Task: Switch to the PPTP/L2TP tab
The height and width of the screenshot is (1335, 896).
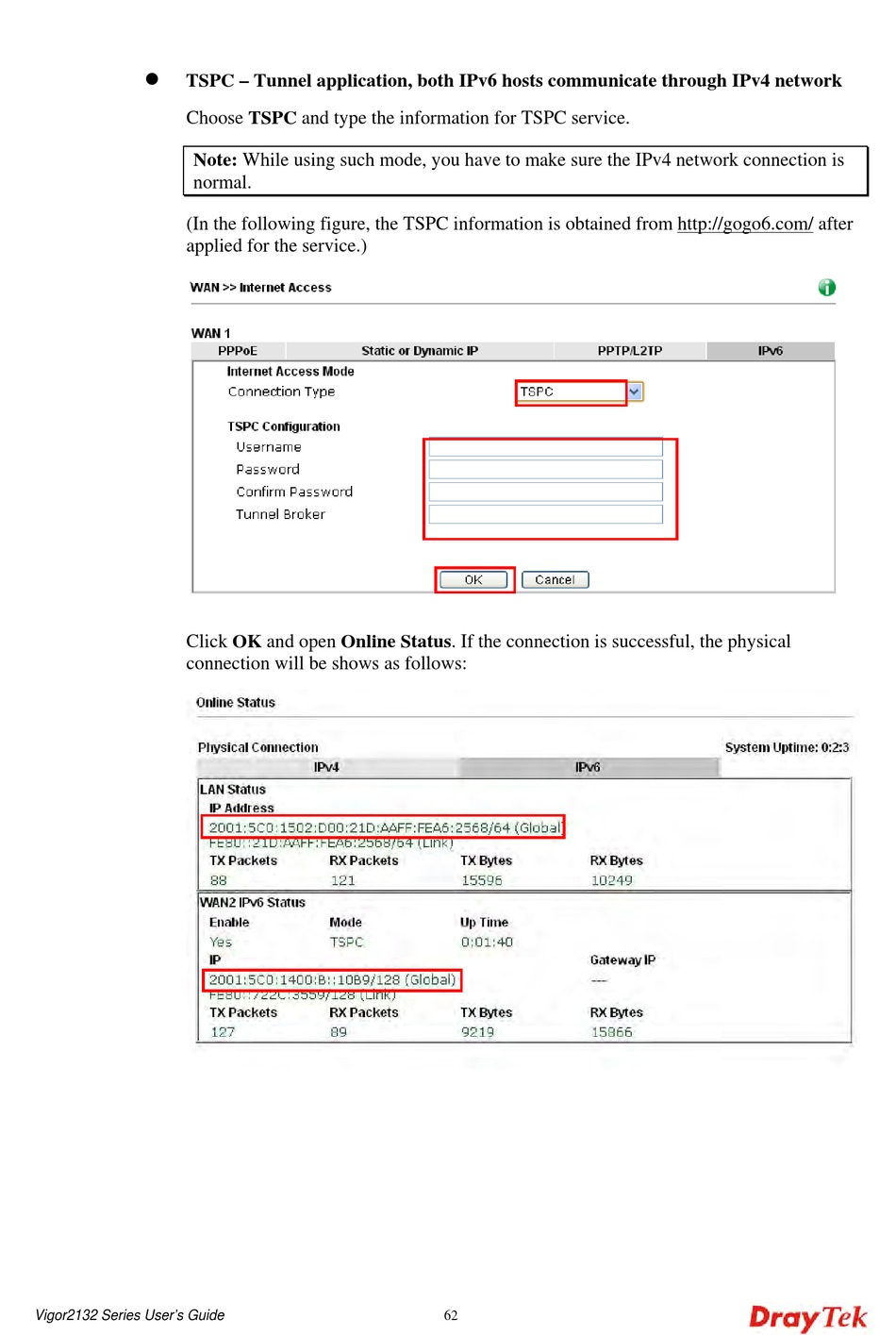Action: [630, 351]
